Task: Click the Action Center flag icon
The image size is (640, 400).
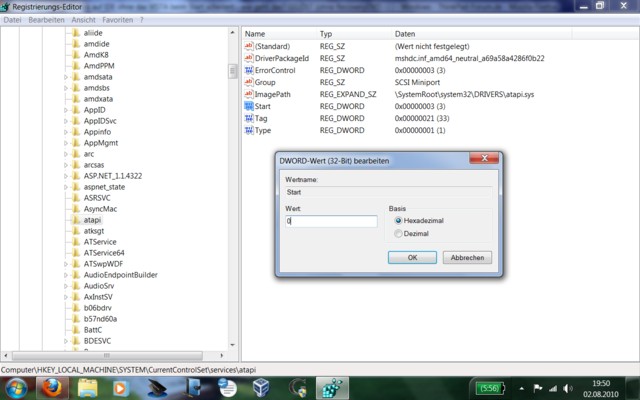Action: pos(538,389)
